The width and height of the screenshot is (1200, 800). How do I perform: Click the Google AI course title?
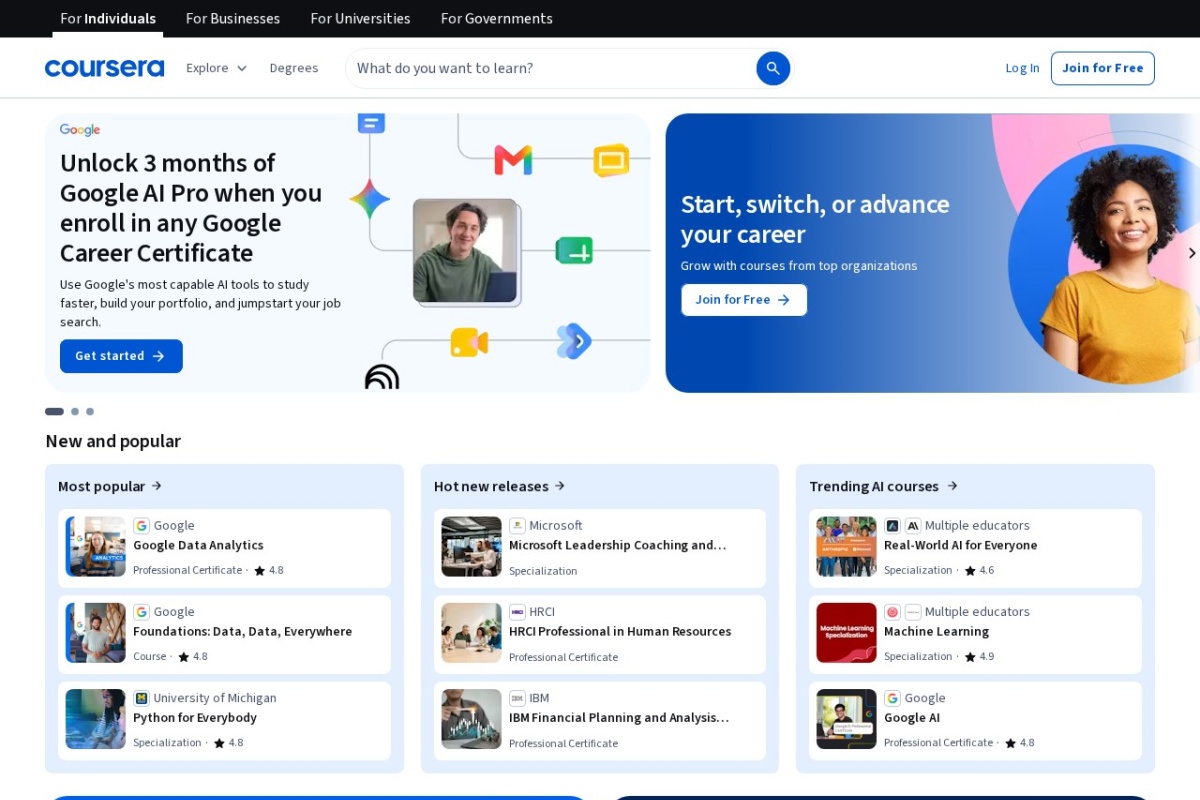click(912, 718)
